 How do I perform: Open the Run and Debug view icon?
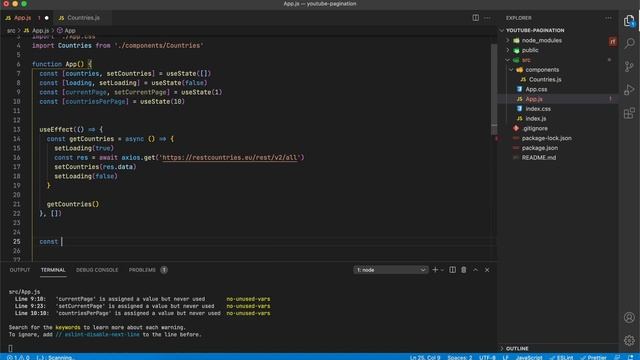[629, 89]
